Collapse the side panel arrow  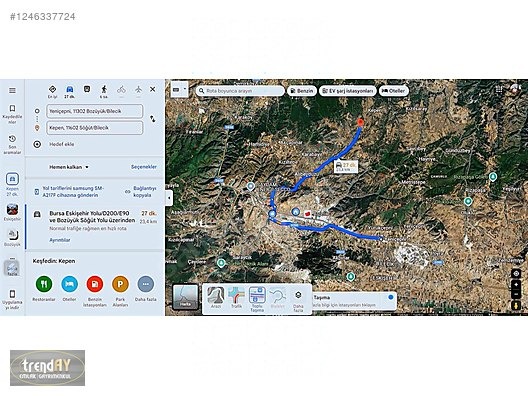point(169,198)
